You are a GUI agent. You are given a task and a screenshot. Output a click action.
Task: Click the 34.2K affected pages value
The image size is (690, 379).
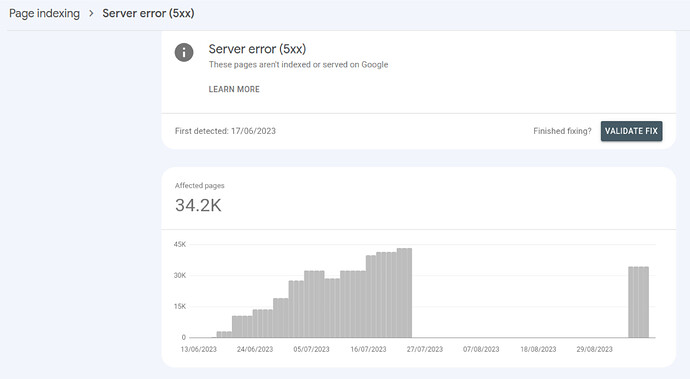[198, 206]
